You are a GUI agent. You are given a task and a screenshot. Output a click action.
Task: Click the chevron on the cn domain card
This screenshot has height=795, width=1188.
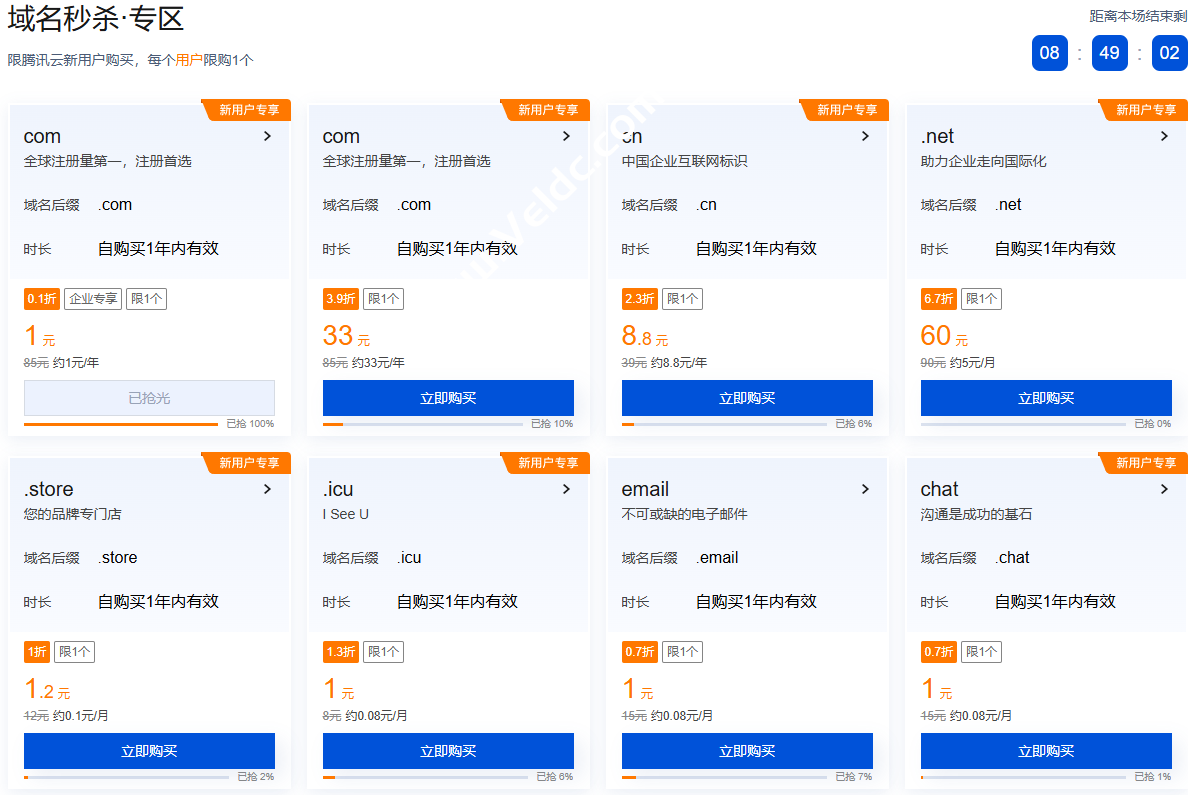tap(865, 136)
